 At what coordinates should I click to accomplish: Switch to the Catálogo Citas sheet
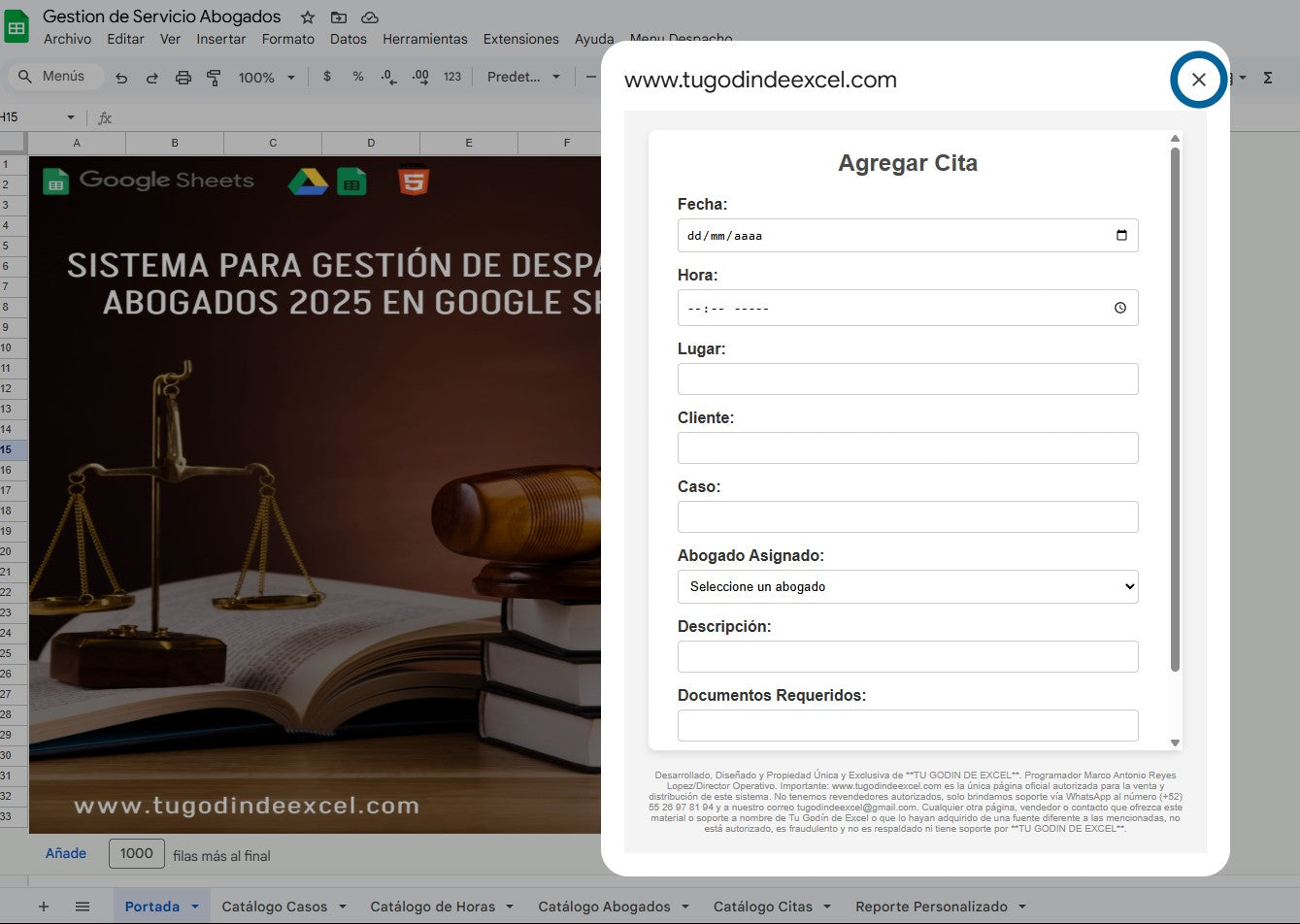coord(763,907)
